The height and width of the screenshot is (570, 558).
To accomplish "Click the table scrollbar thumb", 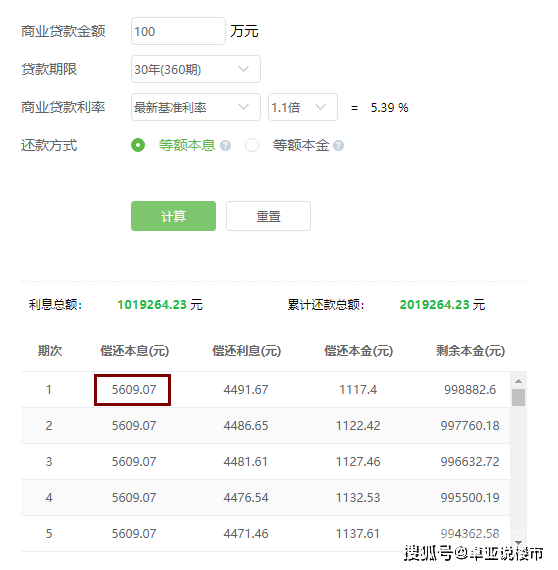I will point(518,397).
